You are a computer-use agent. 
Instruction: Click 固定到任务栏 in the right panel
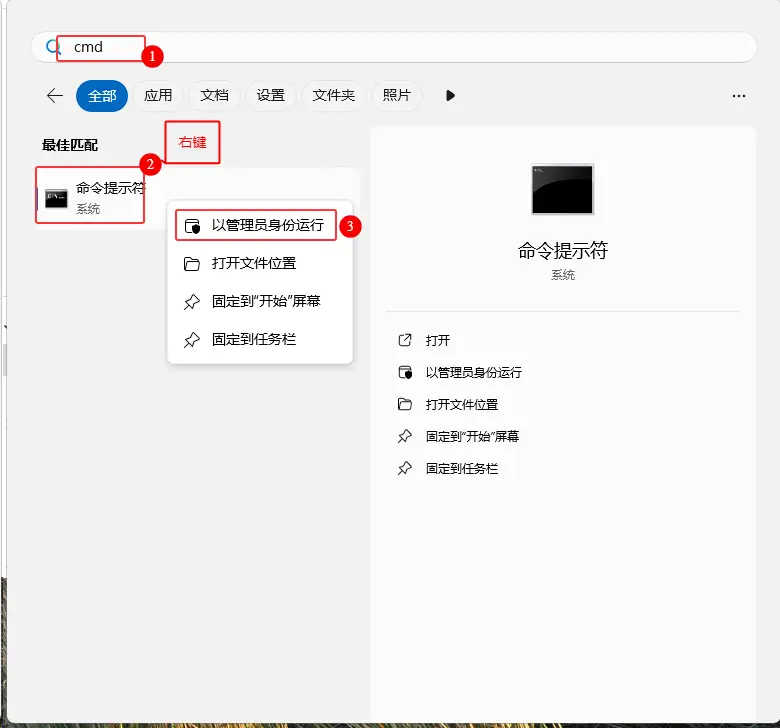(x=461, y=468)
